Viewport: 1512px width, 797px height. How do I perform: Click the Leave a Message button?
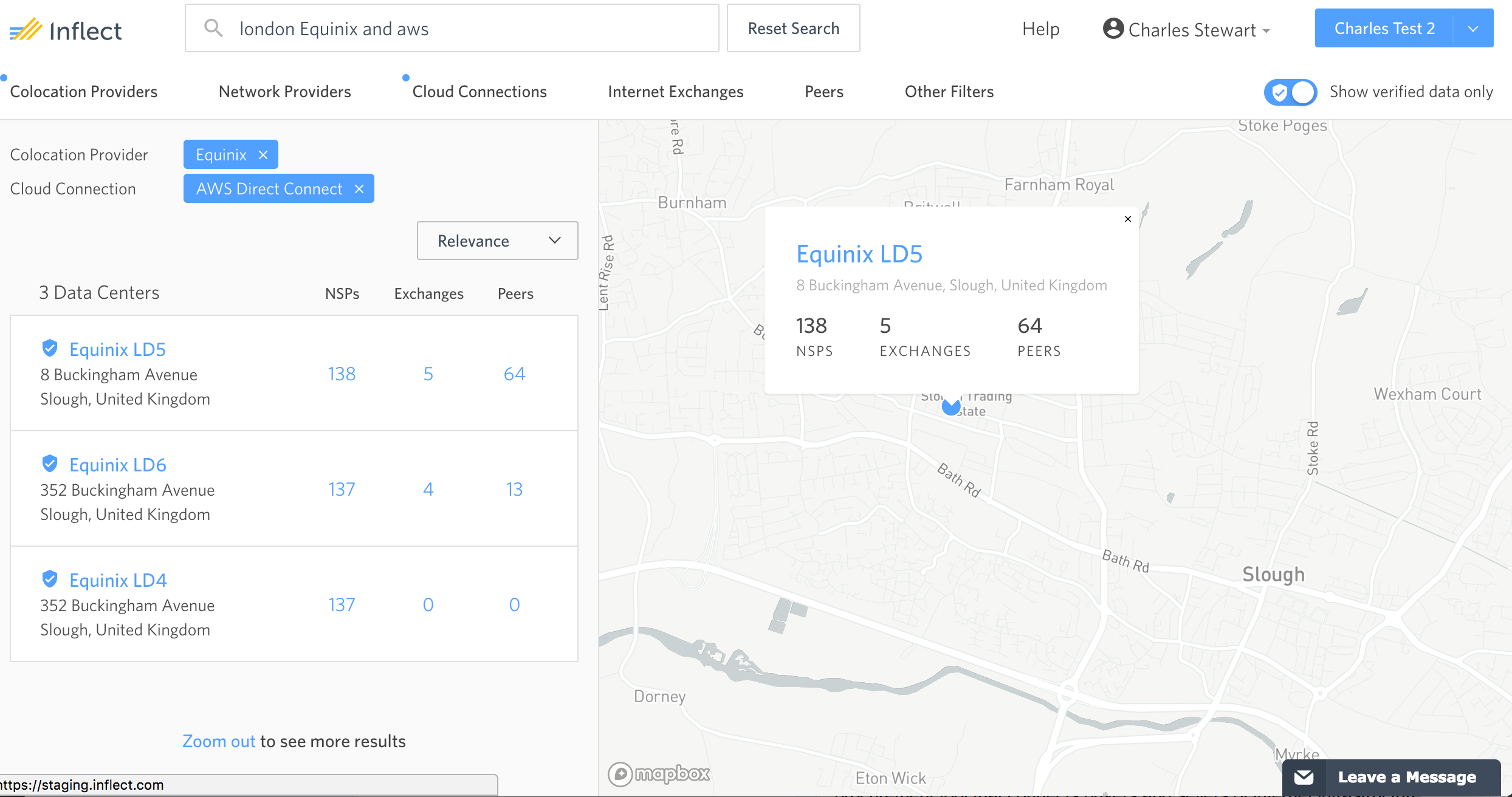(x=1392, y=777)
